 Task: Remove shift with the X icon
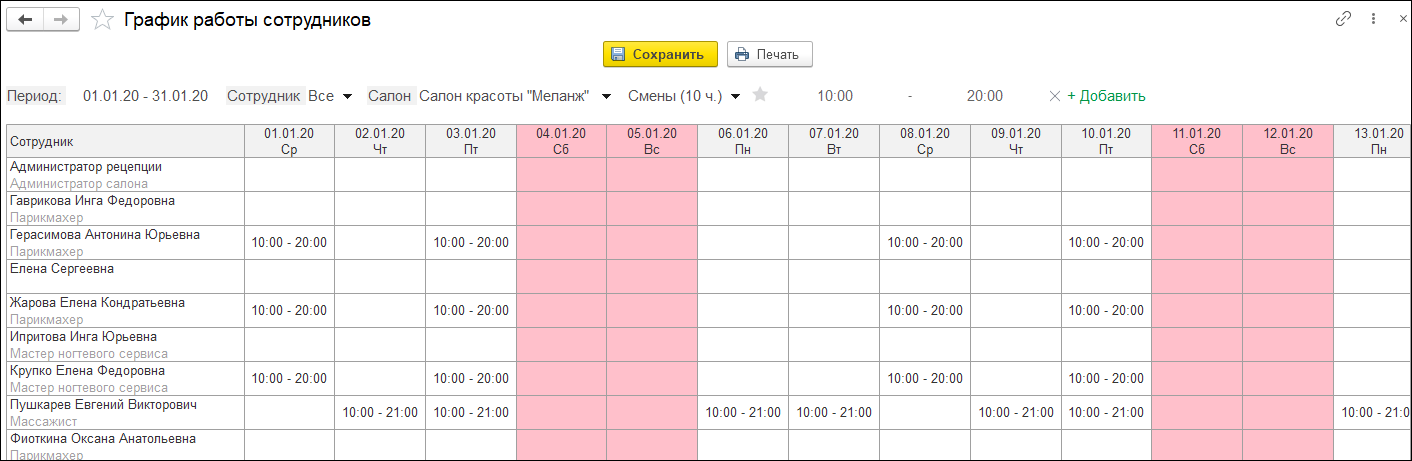click(x=1054, y=96)
